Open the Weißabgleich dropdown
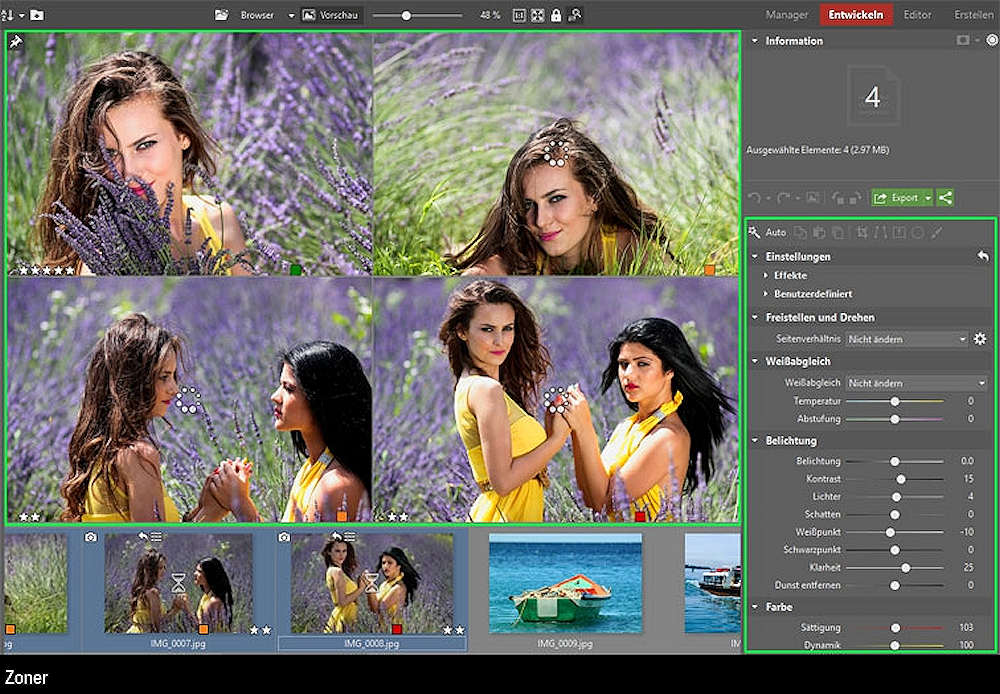This screenshot has width=1000, height=694. click(x=915, y=383)
